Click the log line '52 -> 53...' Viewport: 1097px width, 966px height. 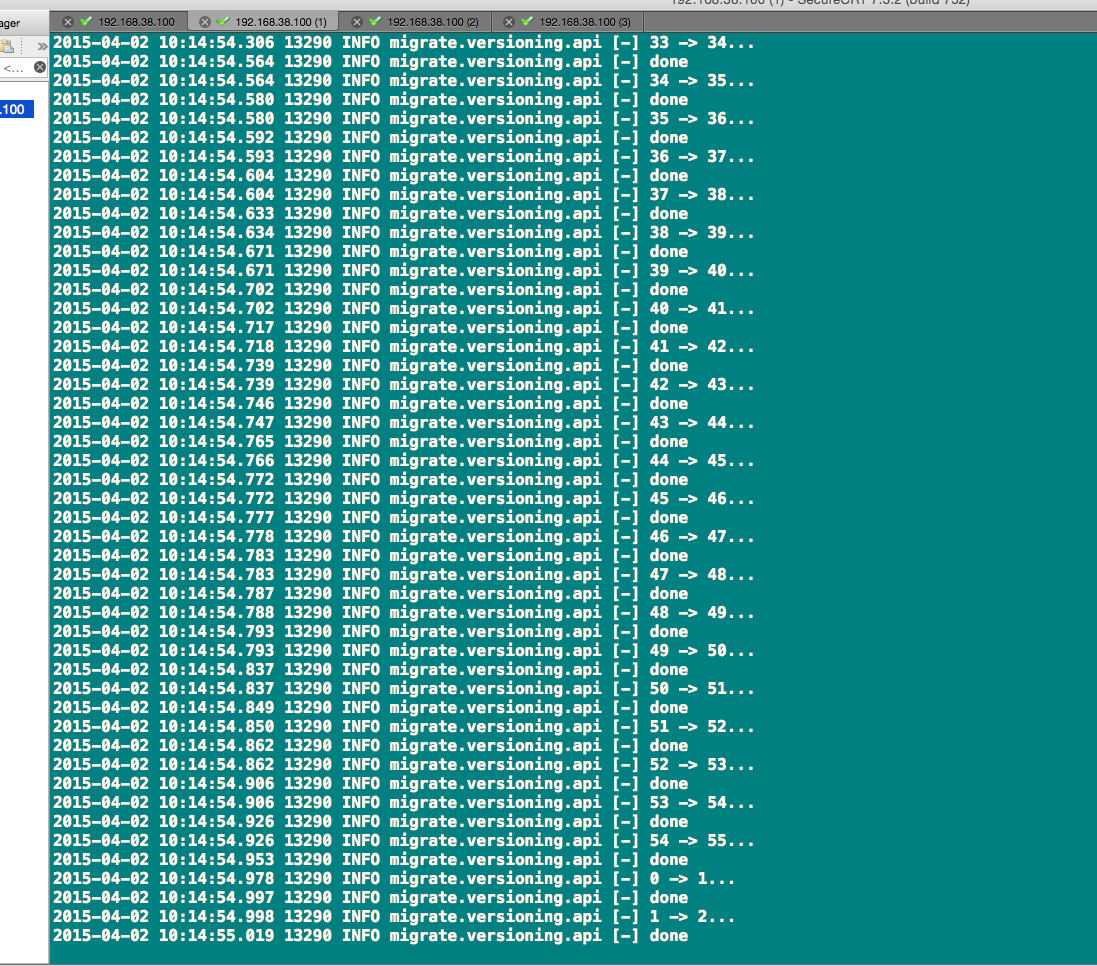coord(404,765)
